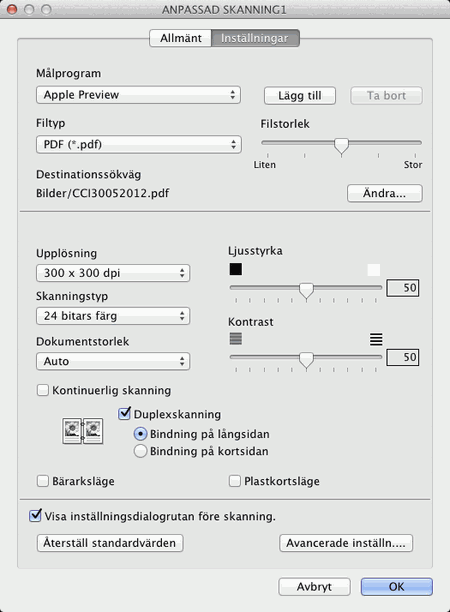Select the Inställningar tab
450x612 pixels.
click(255, 38)
